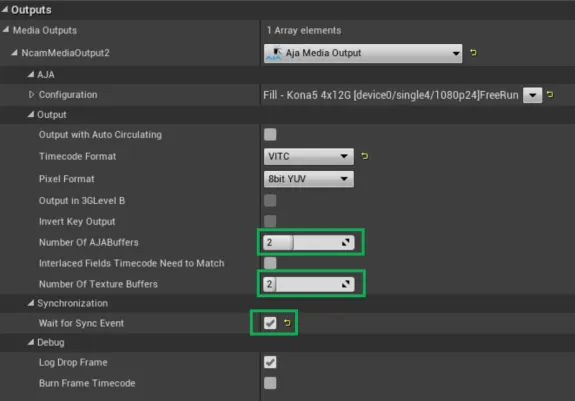Enable Output with Auto Circulating checkbox

point(270,135)
